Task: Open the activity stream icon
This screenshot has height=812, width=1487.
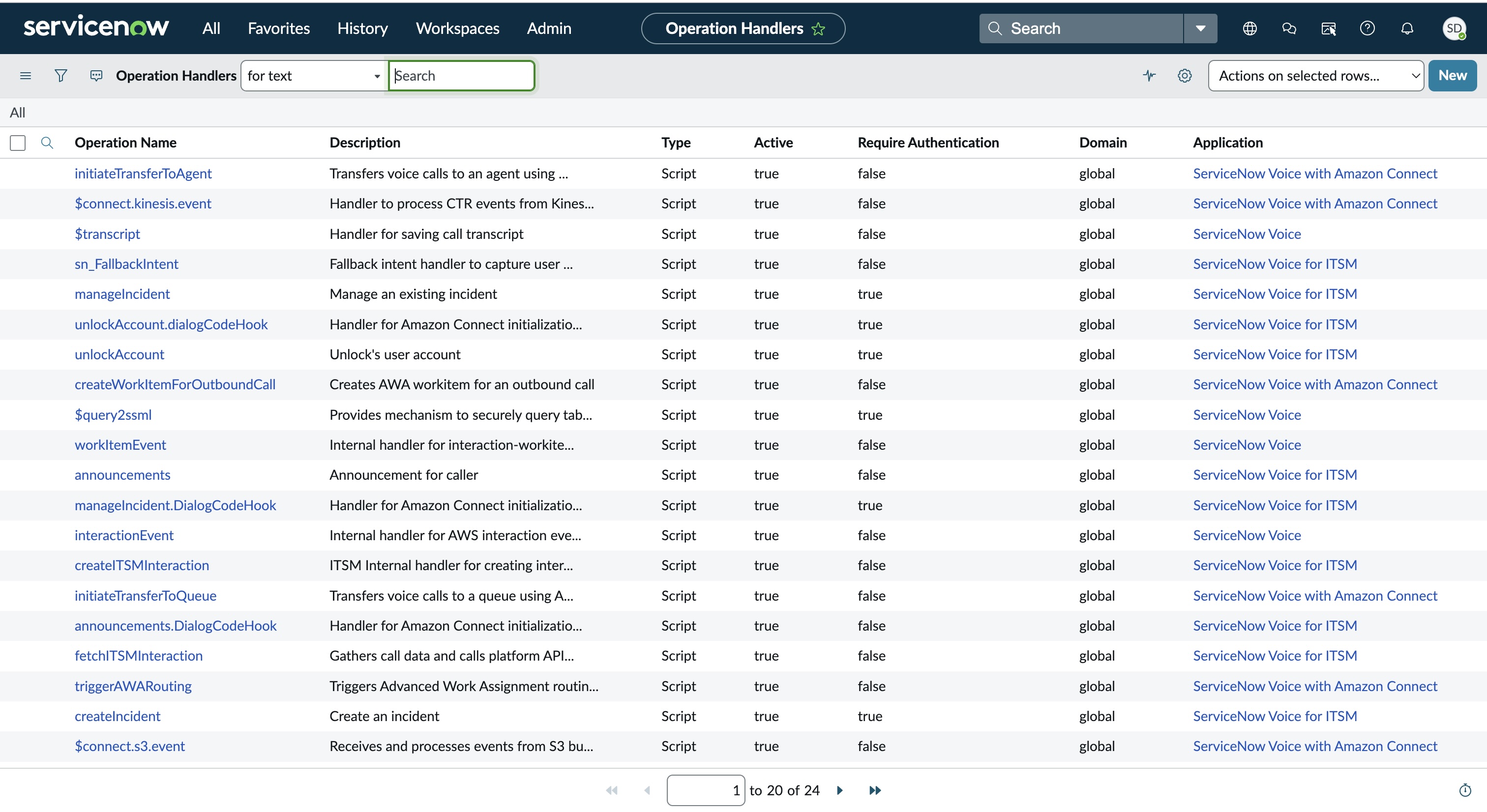Action: (96, 76)
